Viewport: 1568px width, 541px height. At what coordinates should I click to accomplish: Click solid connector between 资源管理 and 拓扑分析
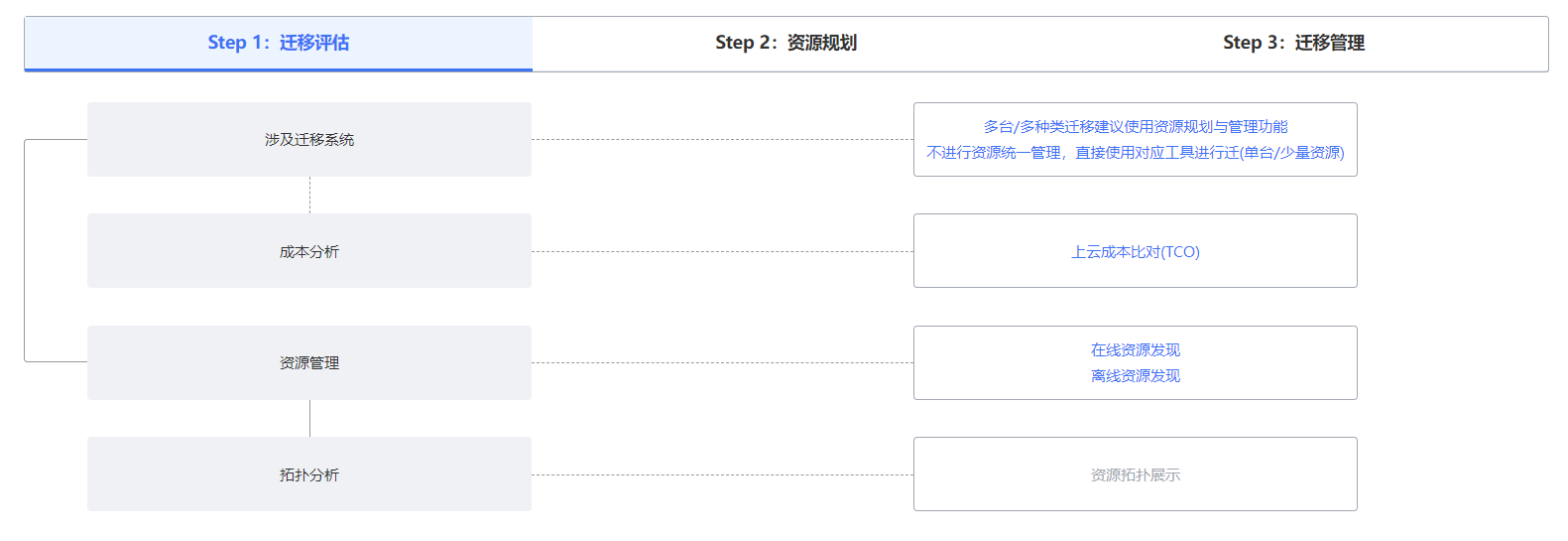pyautogui.click(x=309, y=418)
